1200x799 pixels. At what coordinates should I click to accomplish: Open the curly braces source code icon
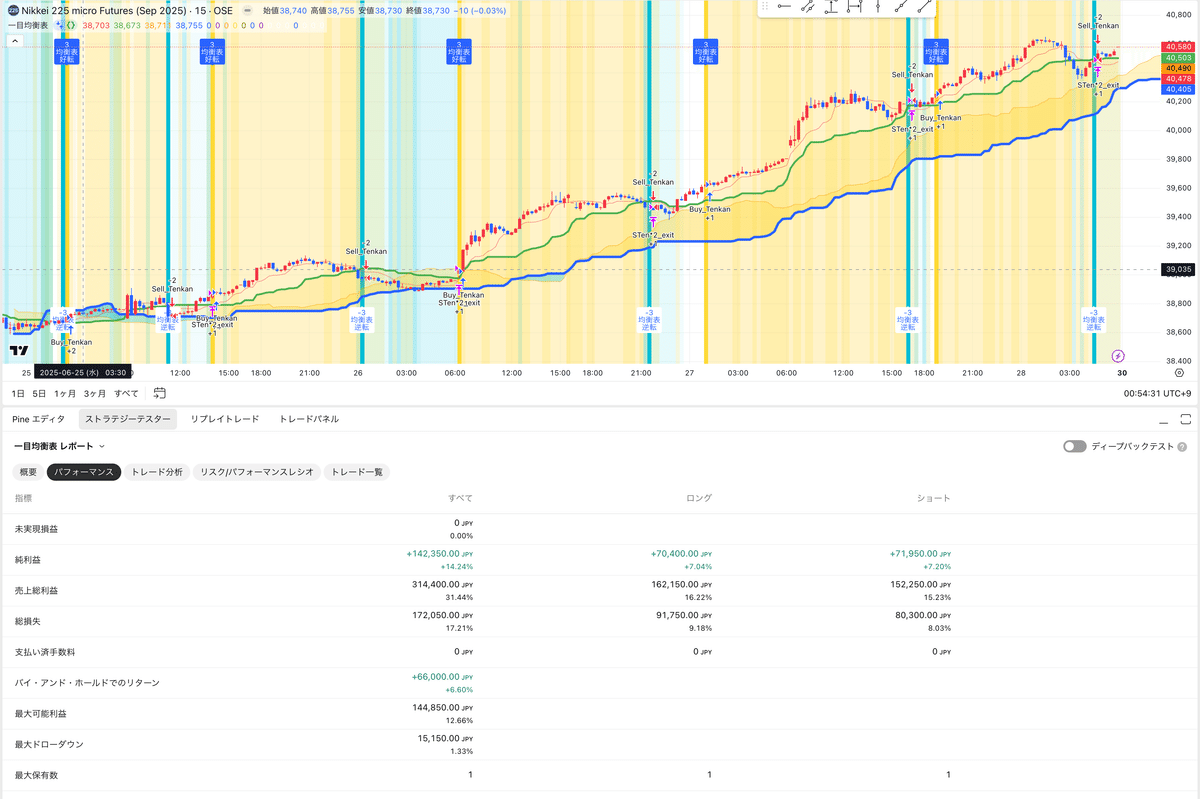[71, 25]
